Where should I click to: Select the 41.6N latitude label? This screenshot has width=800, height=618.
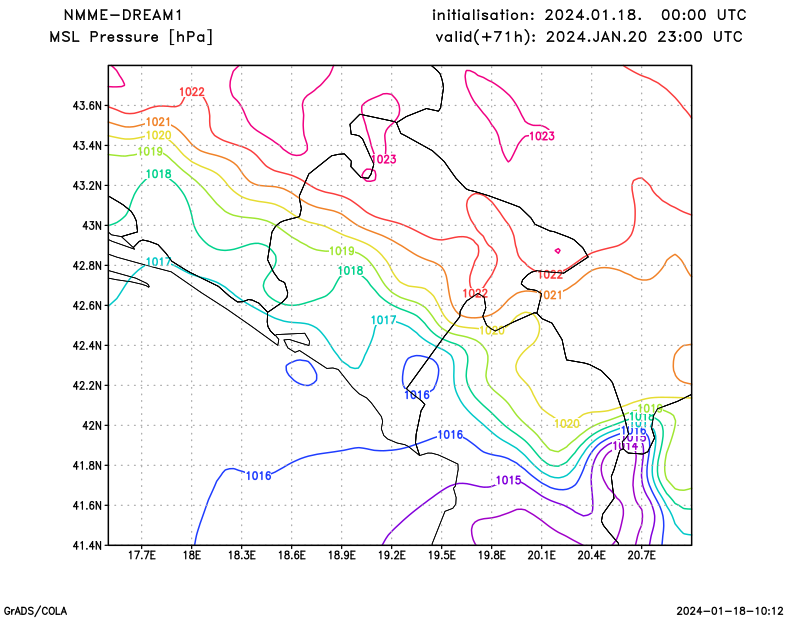tap(87, 505)
